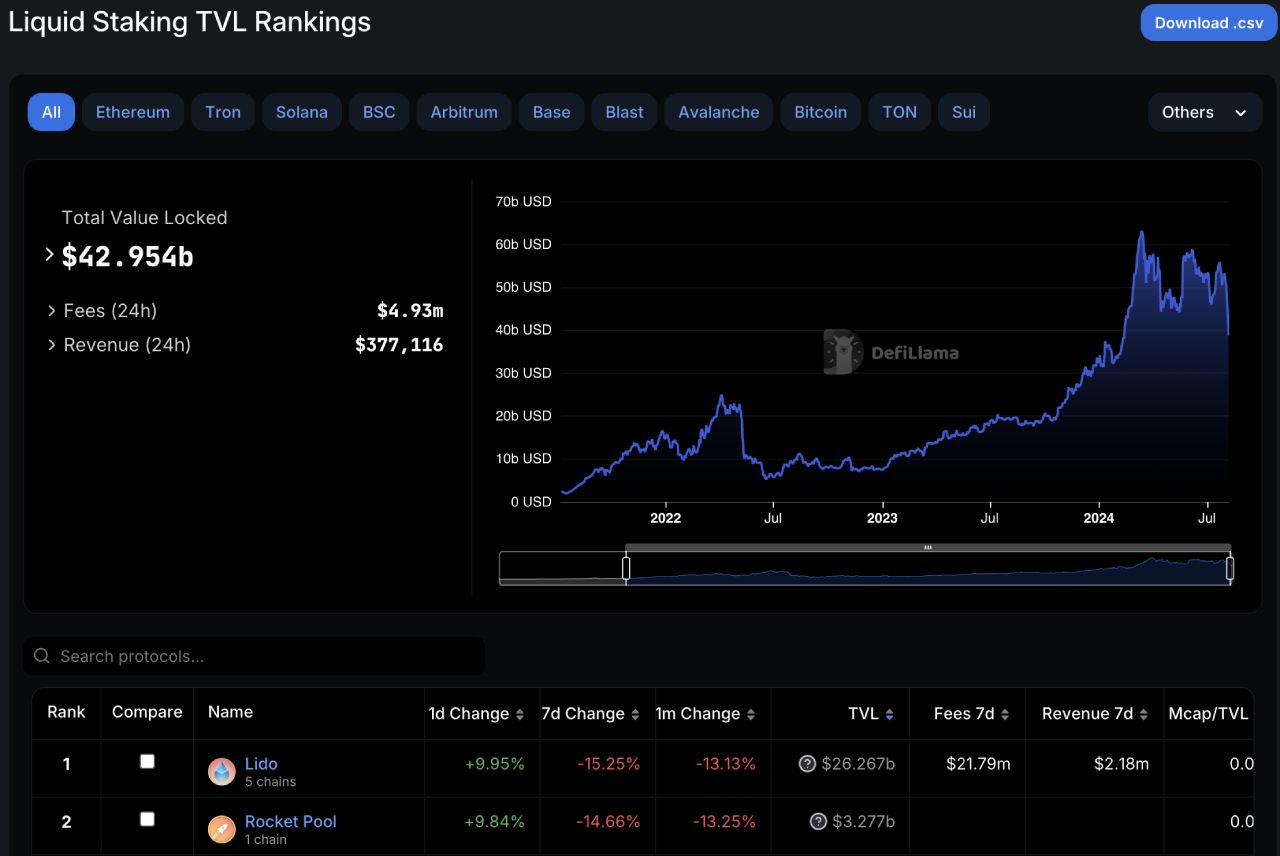Click the Rocket Pool logo icon
This screenshot has height=856, width=1280.
click(x=221, y=829)
